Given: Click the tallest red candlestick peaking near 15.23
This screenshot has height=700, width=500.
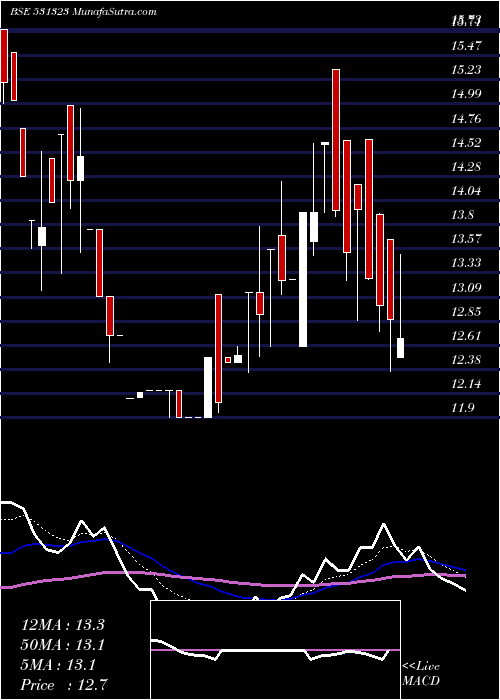Looking at the screenshot, I should [x=336, y=140].
